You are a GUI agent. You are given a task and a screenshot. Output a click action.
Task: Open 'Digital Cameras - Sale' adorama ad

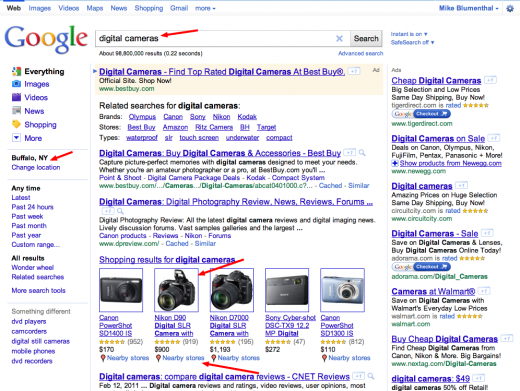pos(435,233)
